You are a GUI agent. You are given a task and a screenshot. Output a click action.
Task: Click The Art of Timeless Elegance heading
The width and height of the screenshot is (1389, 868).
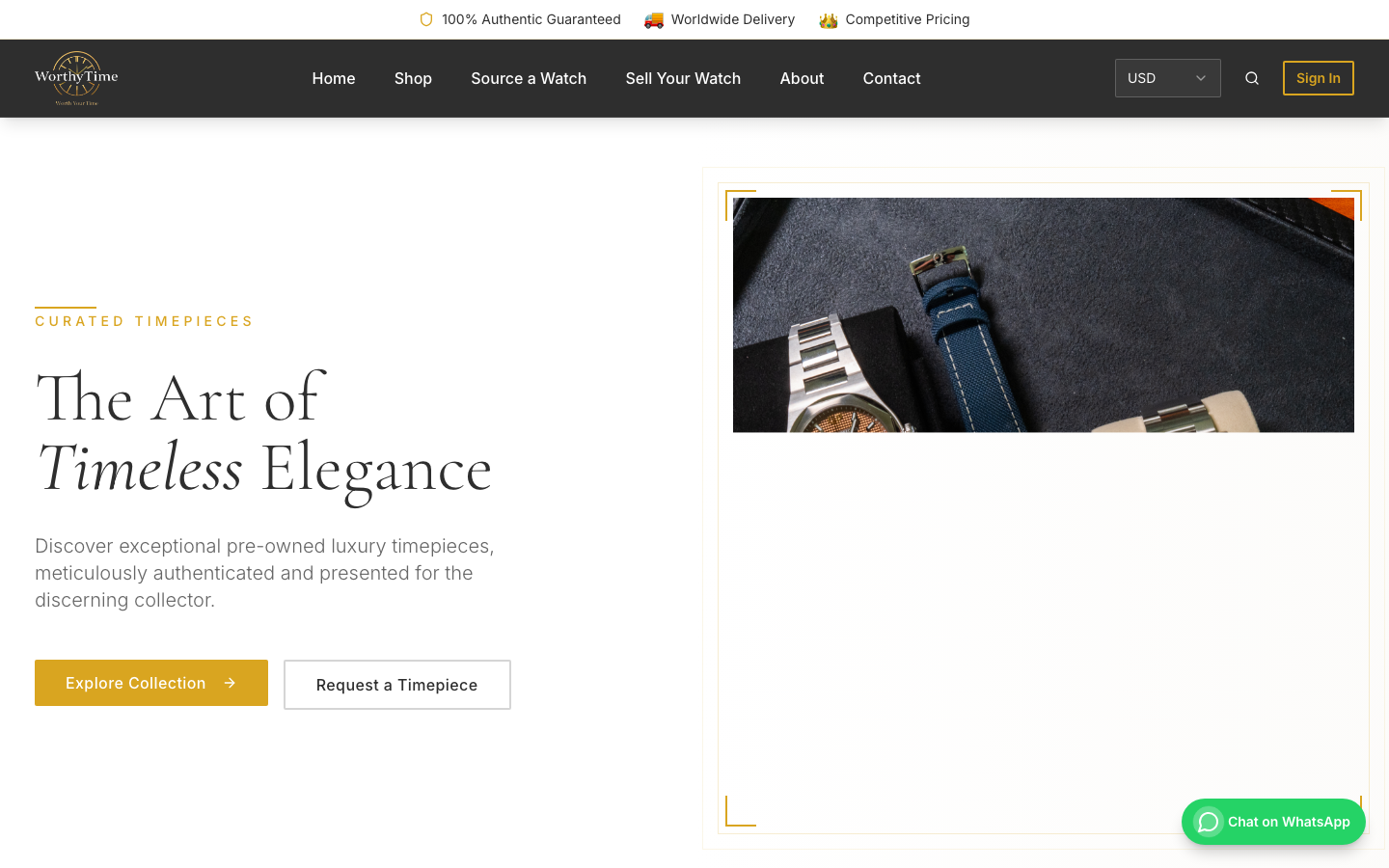tap(263, 434)
